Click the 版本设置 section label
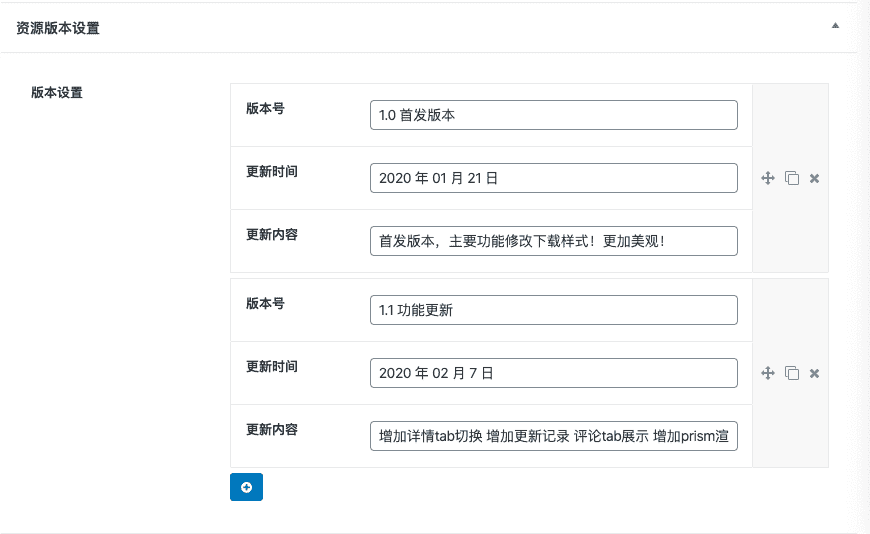The width and height of the screenshot is (870, 534). tap(57, 92)
